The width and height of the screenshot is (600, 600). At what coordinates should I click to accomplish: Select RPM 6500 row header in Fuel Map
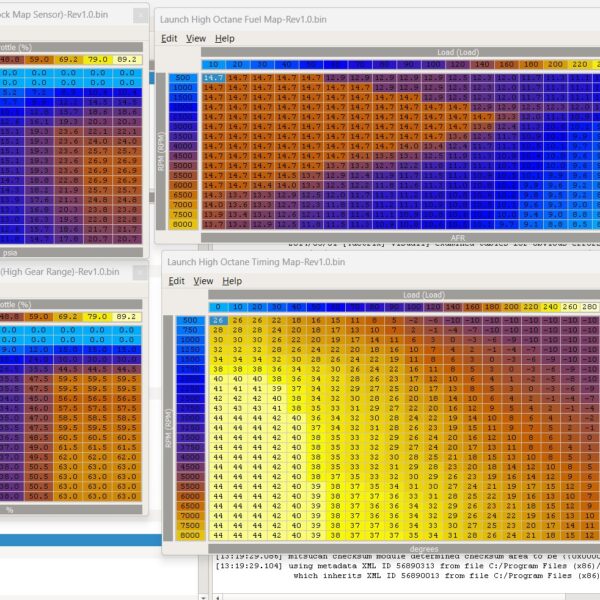tap(183, 195)
